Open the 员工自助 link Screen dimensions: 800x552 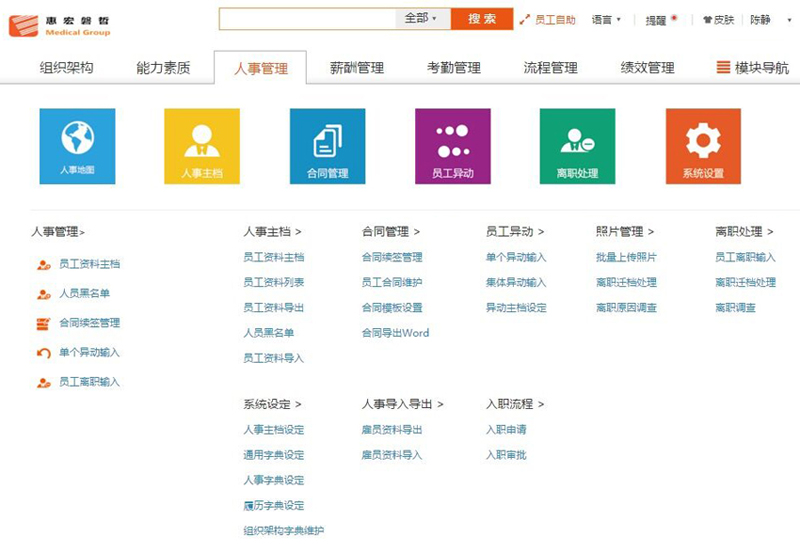[548, 19]
